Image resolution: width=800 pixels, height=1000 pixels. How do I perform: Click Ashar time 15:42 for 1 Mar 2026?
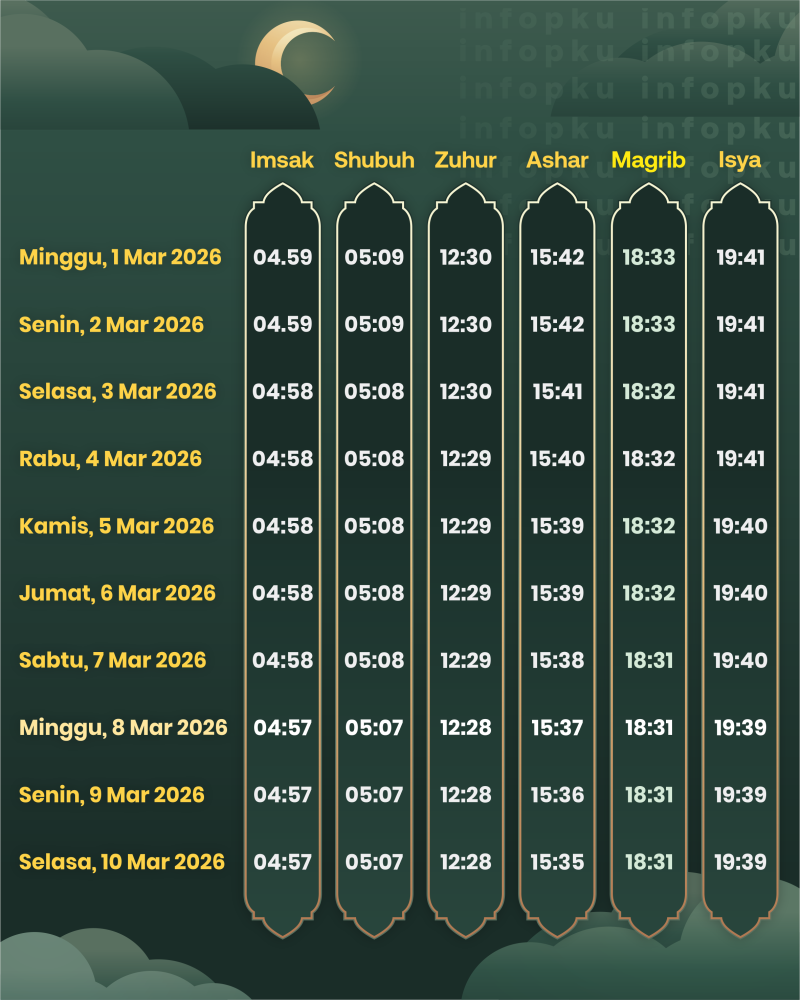557,257
